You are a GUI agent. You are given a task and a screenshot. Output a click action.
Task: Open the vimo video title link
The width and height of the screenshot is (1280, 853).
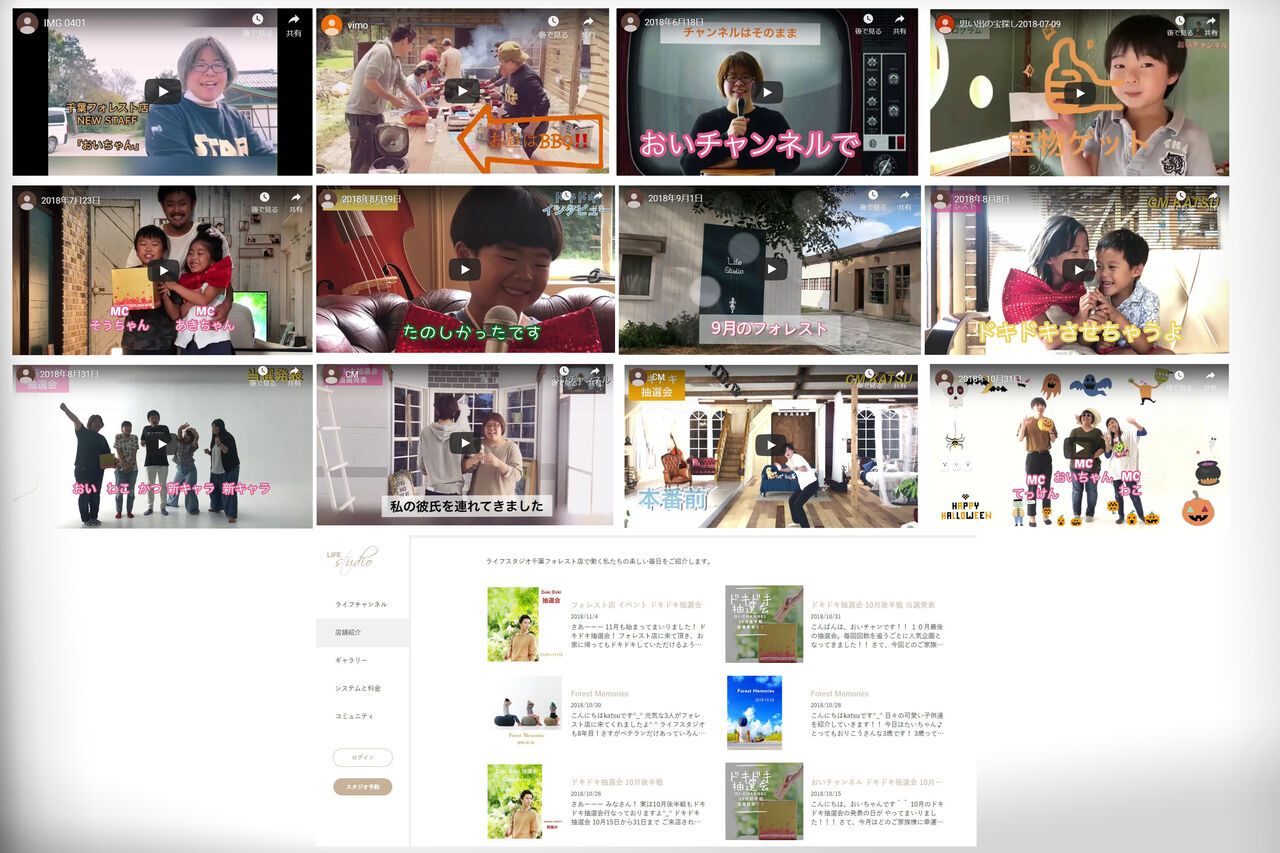point(358,24)
